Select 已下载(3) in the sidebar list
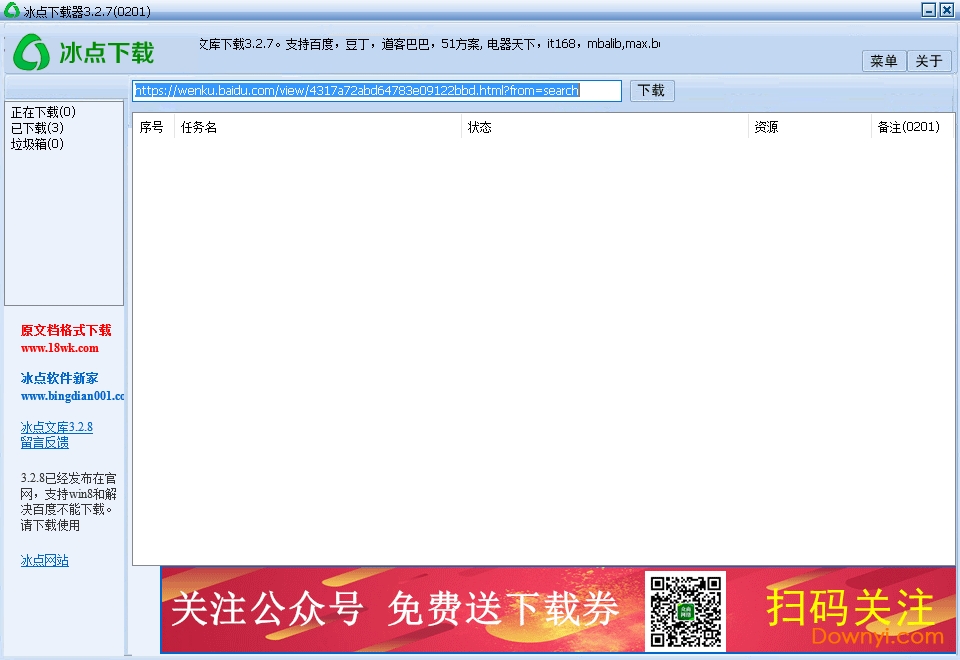 [x=37, y=128]
